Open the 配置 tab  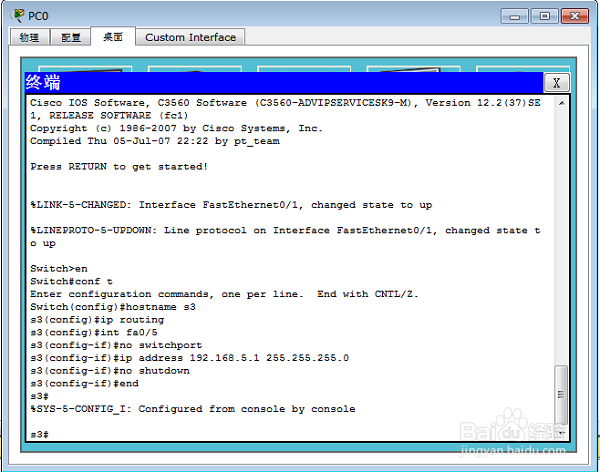coord(71,38)
